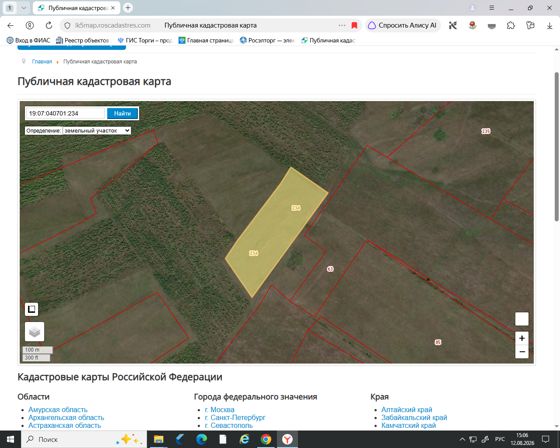Select the Публичная кадастровая tab

(x=76, y=8)
